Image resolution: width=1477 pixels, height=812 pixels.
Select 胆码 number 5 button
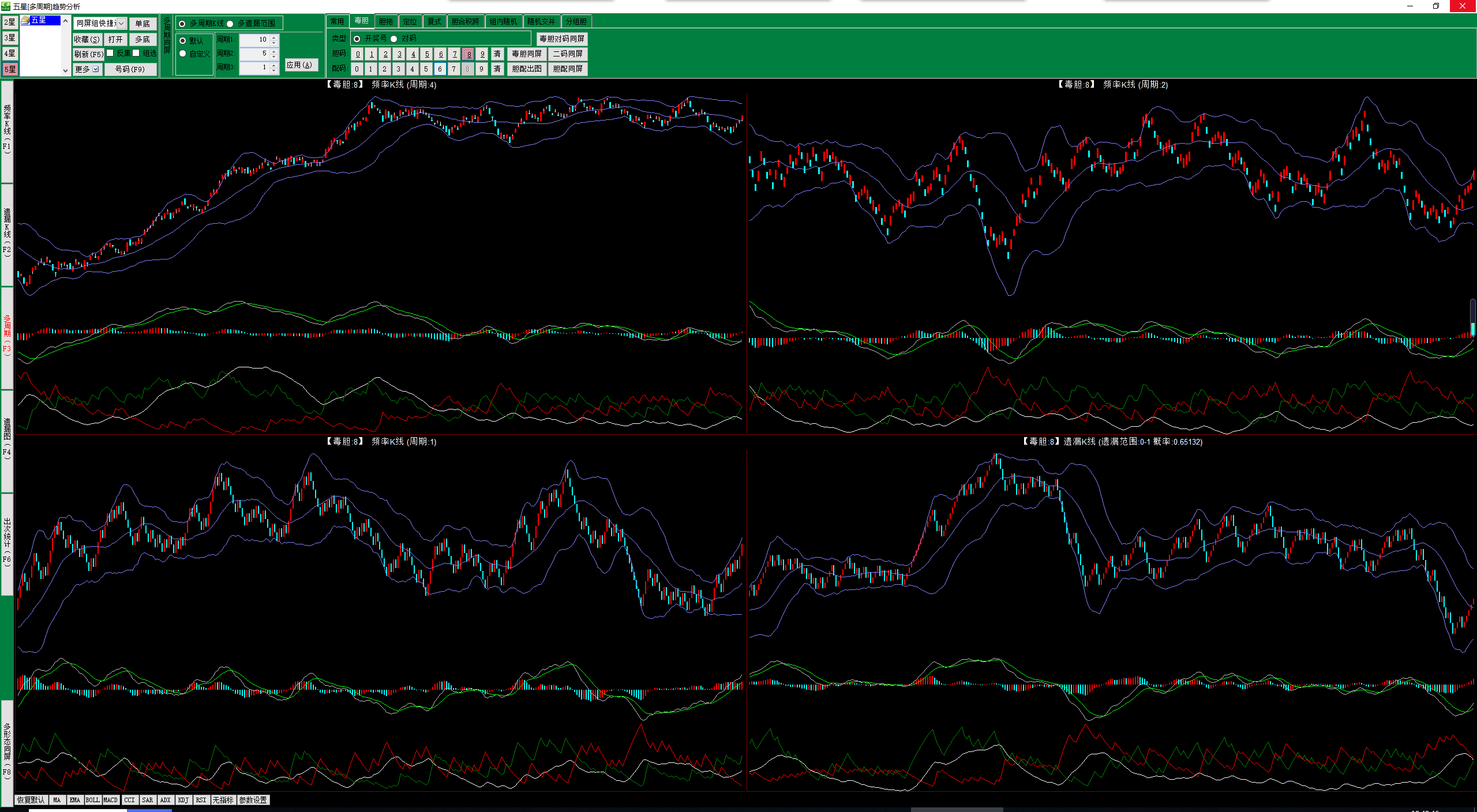(427, 54)
